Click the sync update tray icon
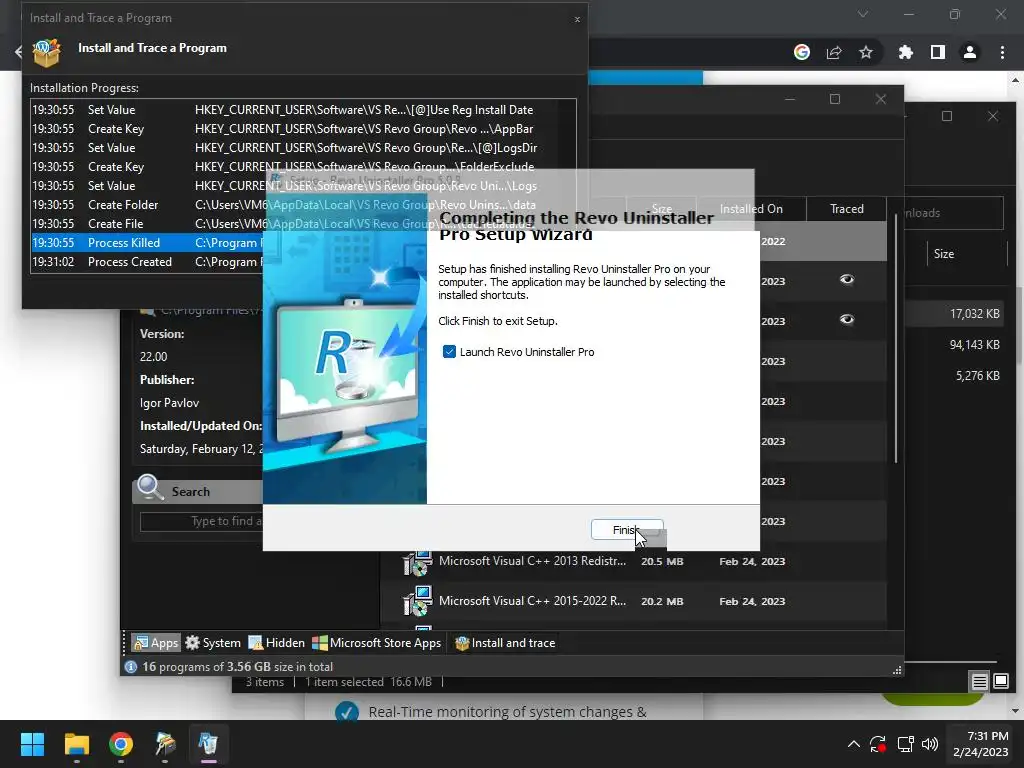The width and height of the screenshot is (1024, 768). click(878, 744)
